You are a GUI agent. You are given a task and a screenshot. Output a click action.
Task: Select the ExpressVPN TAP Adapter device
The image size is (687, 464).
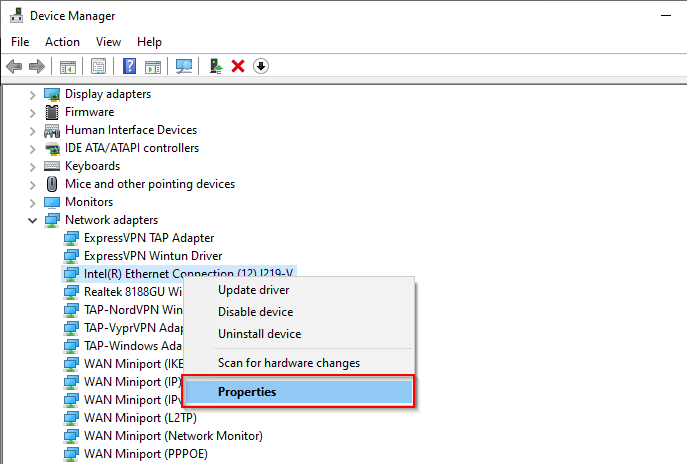[x=149, y=238]
